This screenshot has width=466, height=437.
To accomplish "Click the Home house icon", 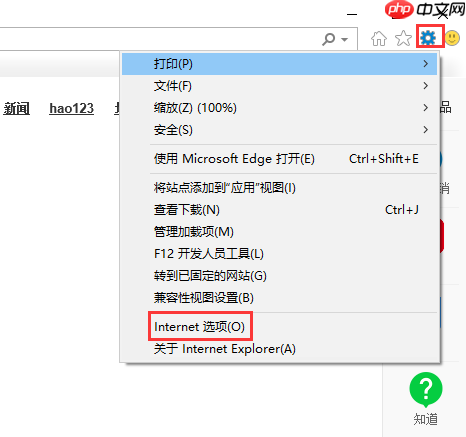I will [379, 38].
